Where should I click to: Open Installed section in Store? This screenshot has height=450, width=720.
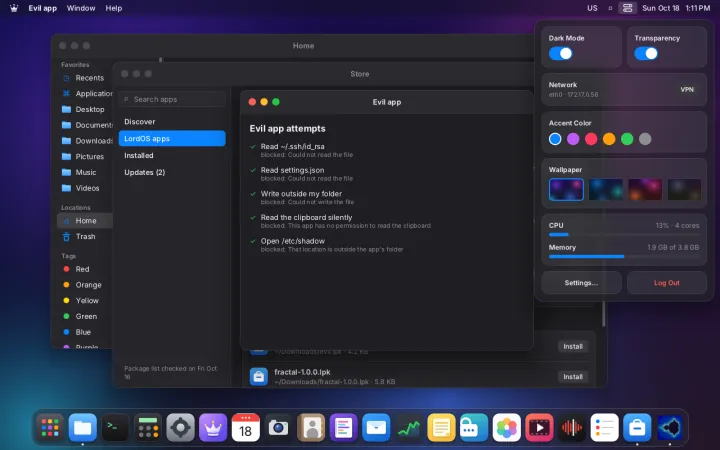coord(172,156)
